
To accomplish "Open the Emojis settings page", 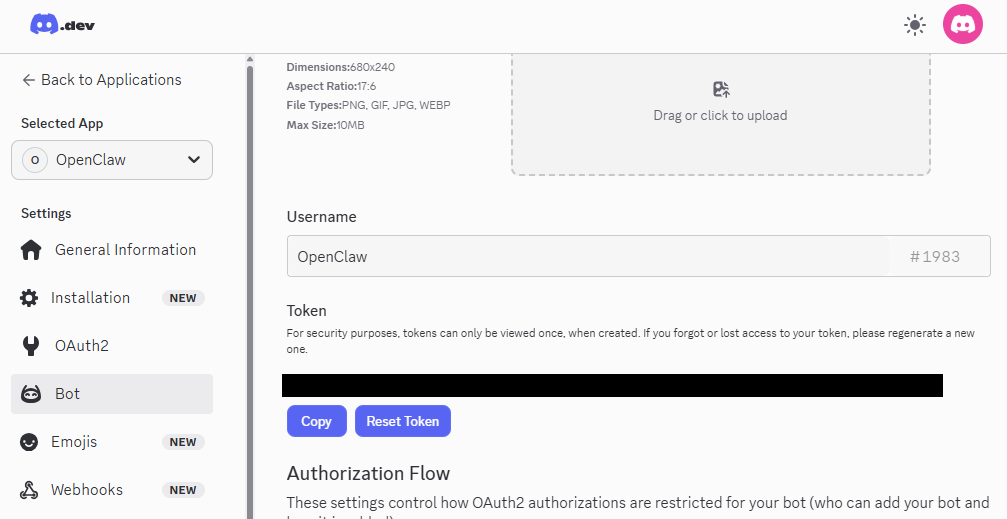I will coord(76,442).
